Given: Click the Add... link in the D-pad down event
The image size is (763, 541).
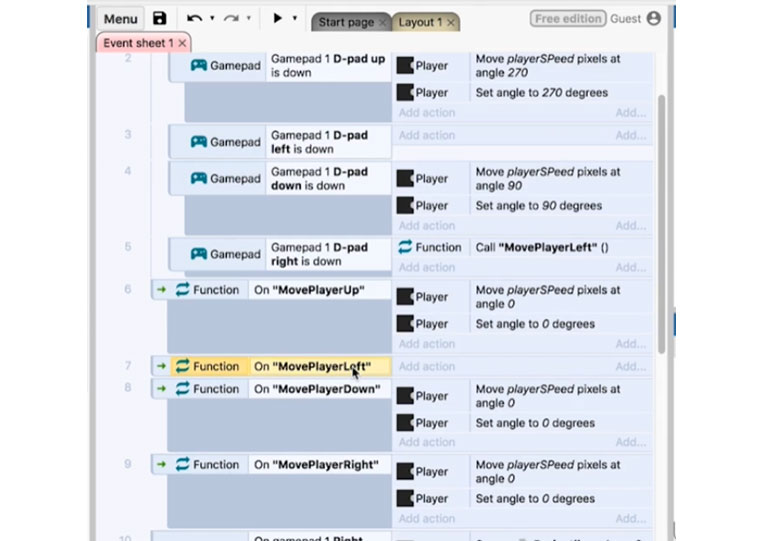Looking at the screenshot, I should coord(631,225).
